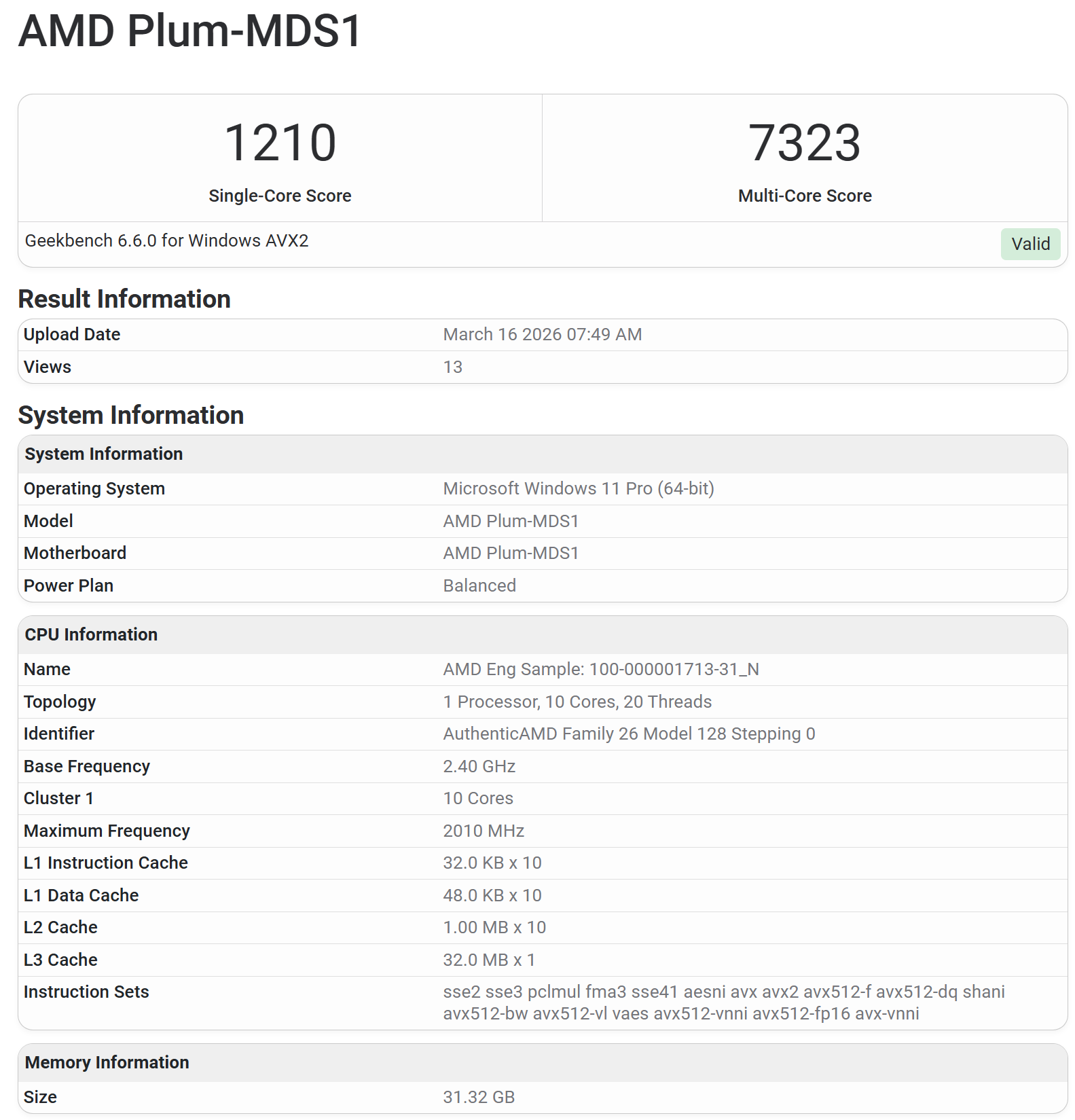The width and height of the screenshot is (1075, 1120).
Task: Click the Memory Information section header
Action: (x=107, y=1062)
